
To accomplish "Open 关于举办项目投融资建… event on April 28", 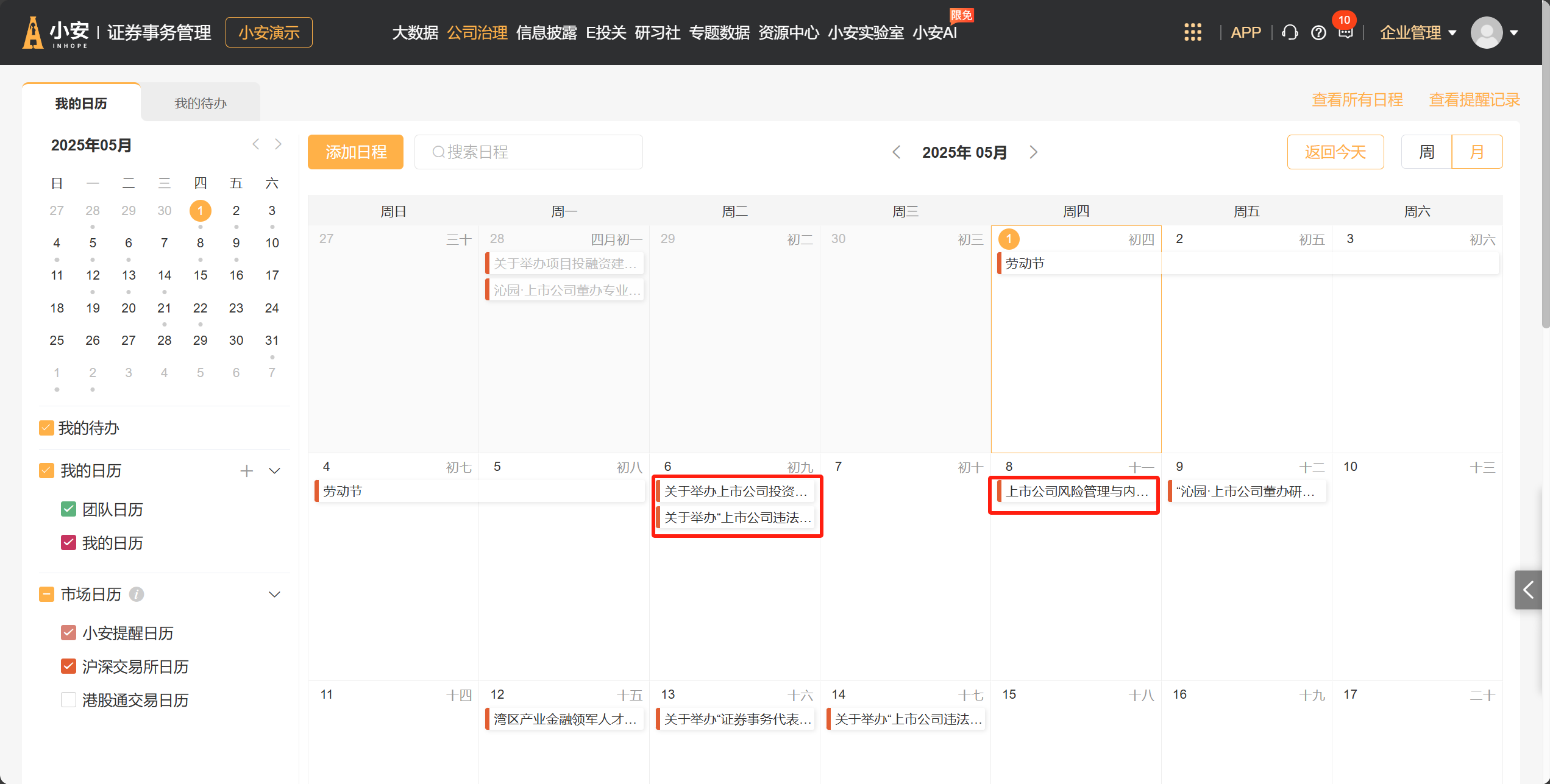I will 564,263.
